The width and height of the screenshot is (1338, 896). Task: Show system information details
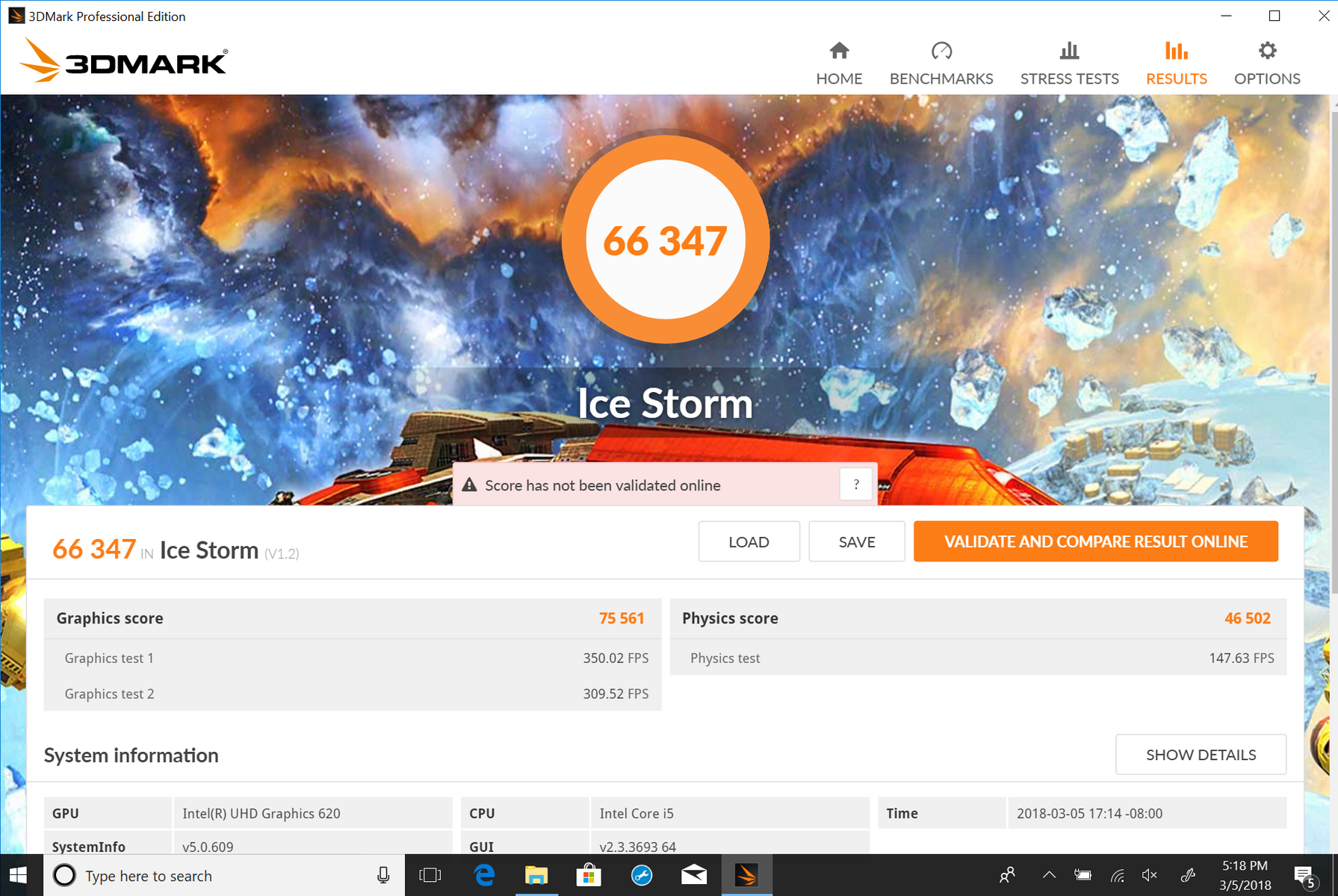tap(1201, 754)
